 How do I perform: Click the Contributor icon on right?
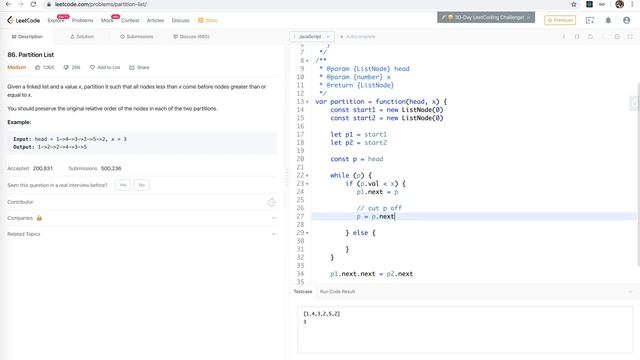272,202
